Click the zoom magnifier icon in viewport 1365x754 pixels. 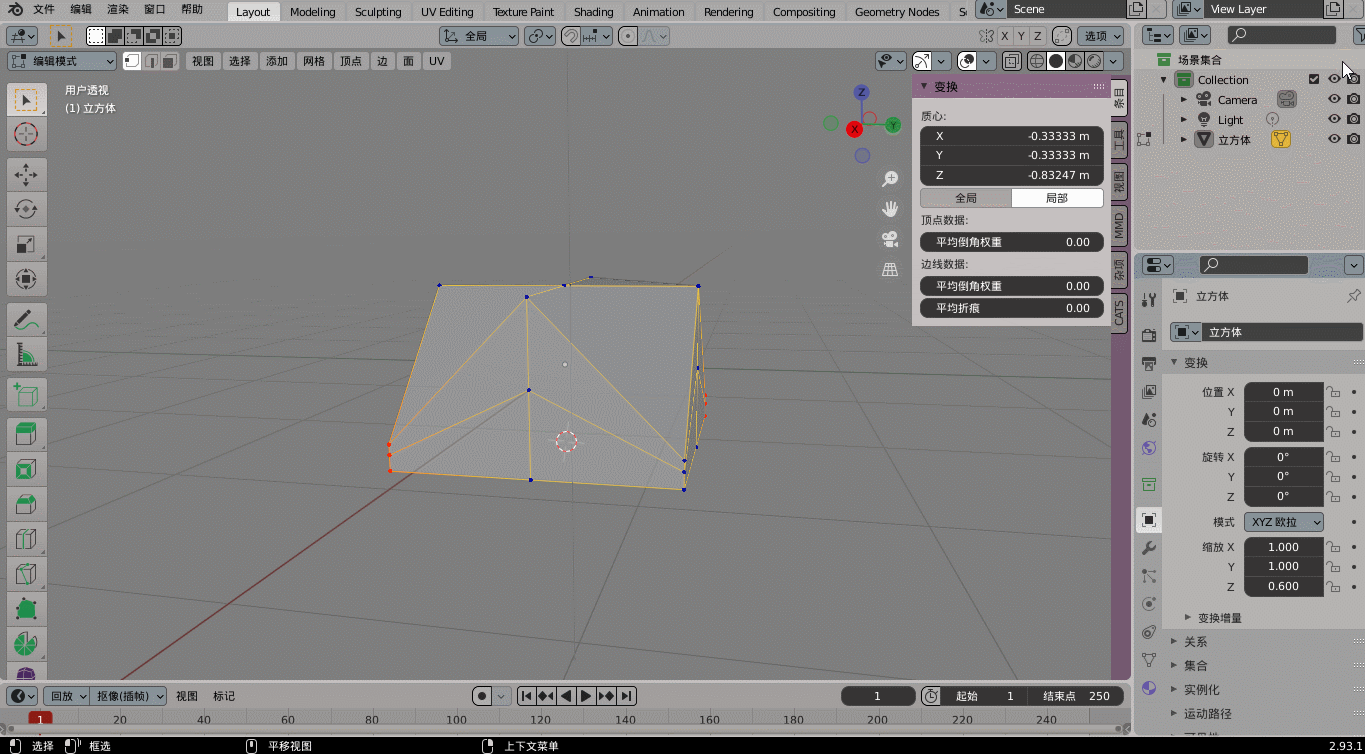pos(890,179)
